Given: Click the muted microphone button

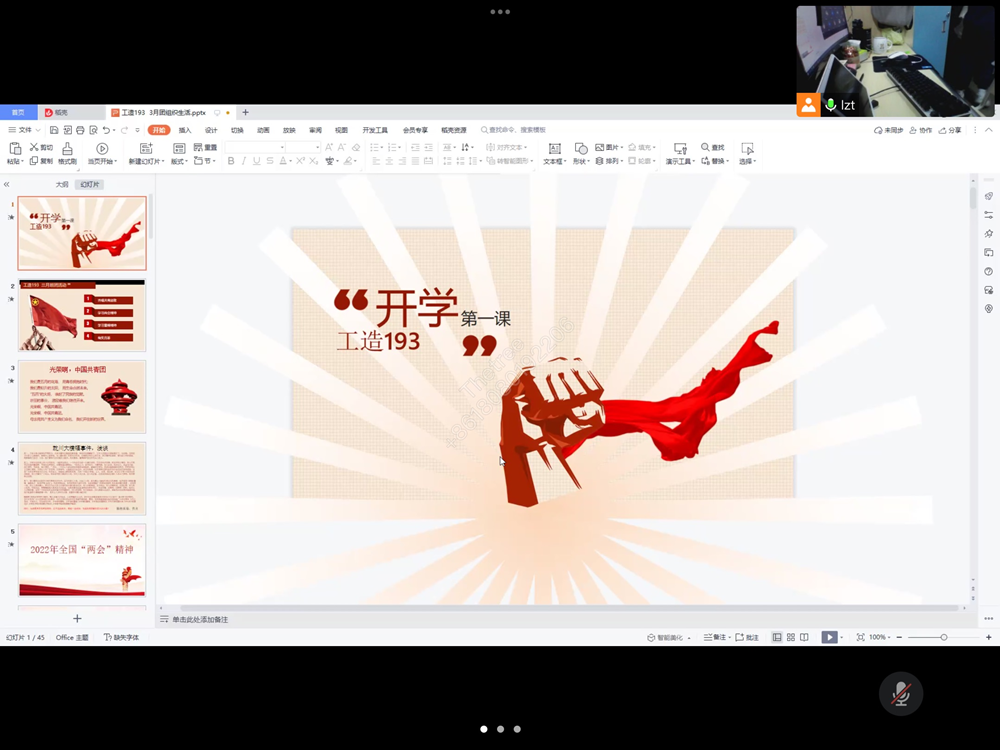Looking at the screenshot, I should pyautogui.click(x=901, y=694).
